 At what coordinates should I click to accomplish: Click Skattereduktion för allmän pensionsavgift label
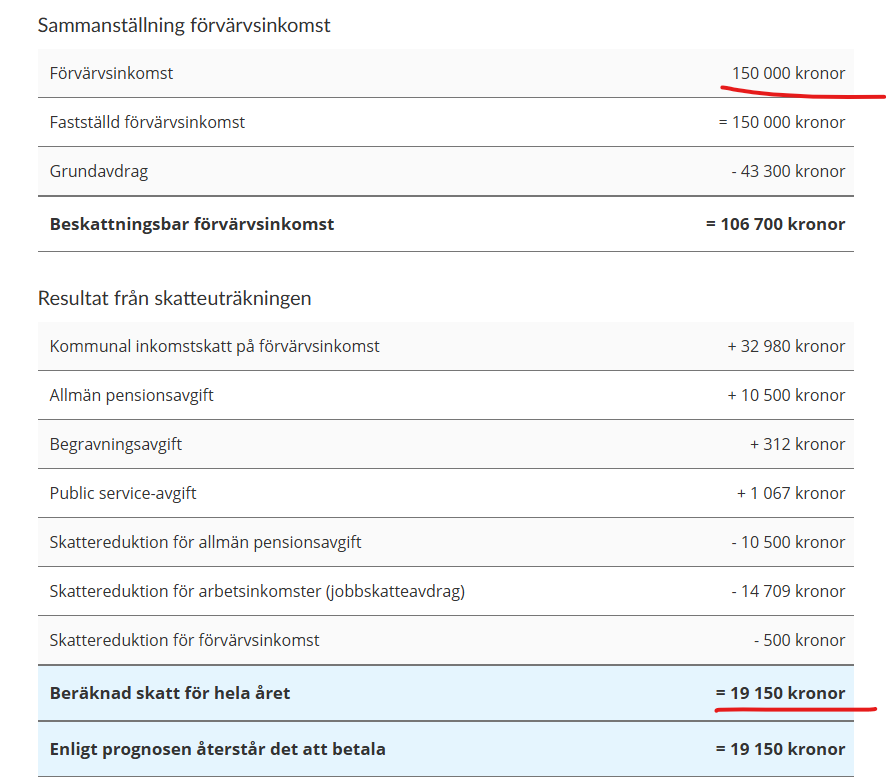click(205, 543)
